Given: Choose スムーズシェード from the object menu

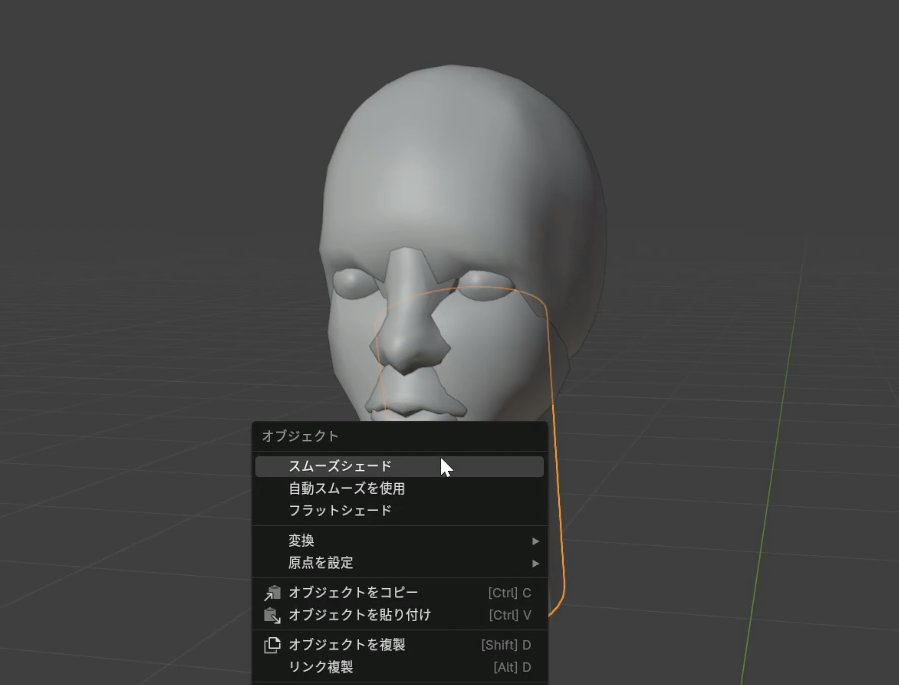Looking at the screenshot, I should pos(399,466).
